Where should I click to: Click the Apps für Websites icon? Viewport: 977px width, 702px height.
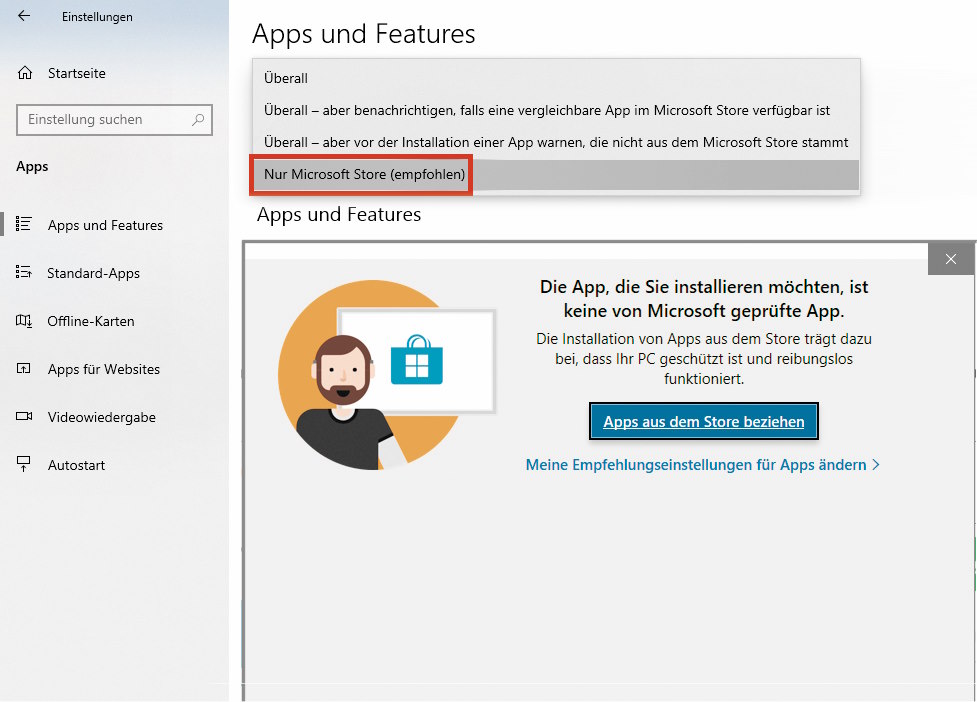tap(24, 369)
